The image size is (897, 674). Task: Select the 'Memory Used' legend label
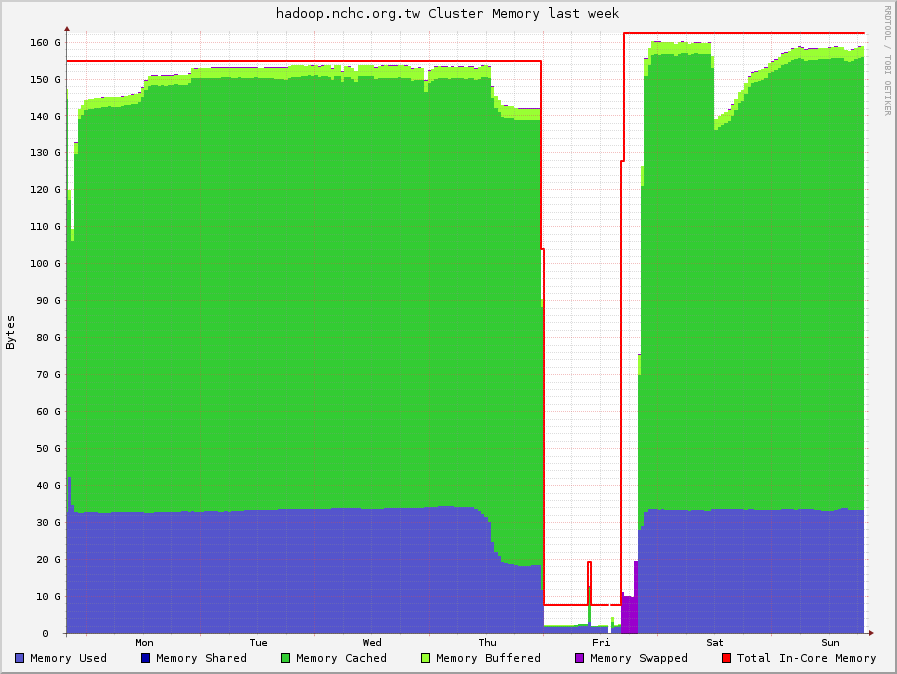[69, 658]
